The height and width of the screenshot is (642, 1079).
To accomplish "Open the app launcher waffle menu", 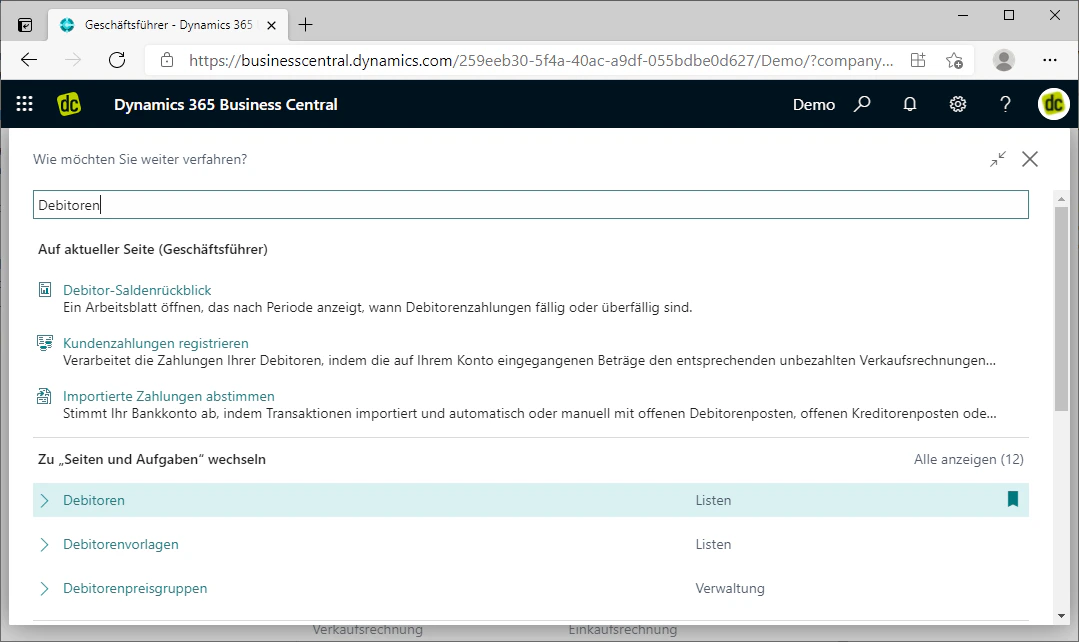I will coord(25,104).
